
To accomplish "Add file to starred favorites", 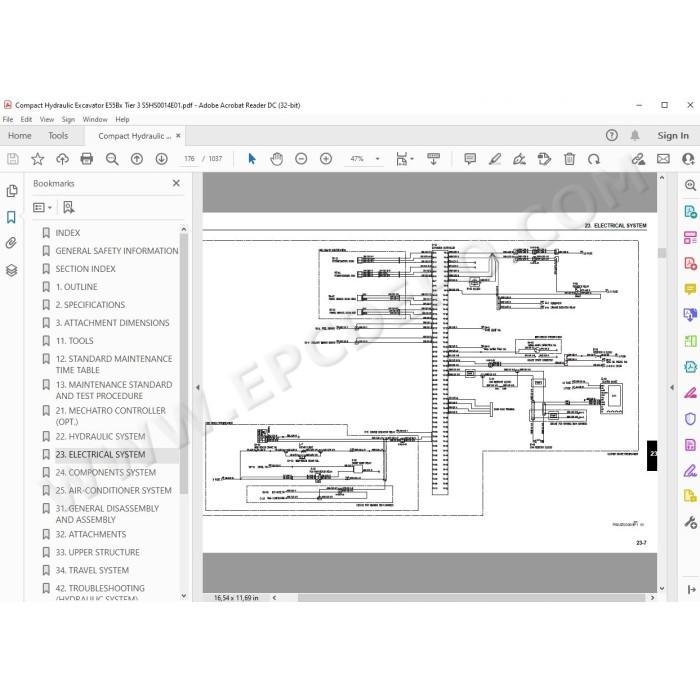I will click(x=38, y=159).
